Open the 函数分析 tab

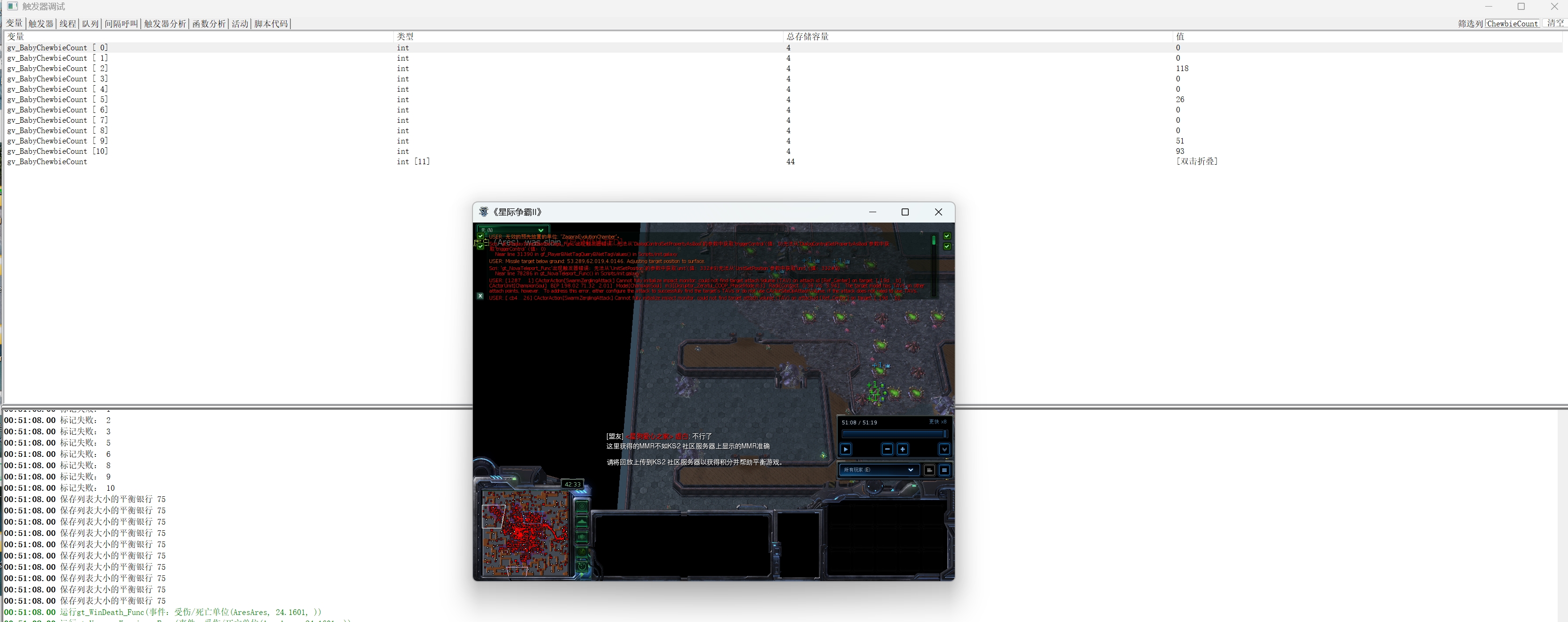209,24
